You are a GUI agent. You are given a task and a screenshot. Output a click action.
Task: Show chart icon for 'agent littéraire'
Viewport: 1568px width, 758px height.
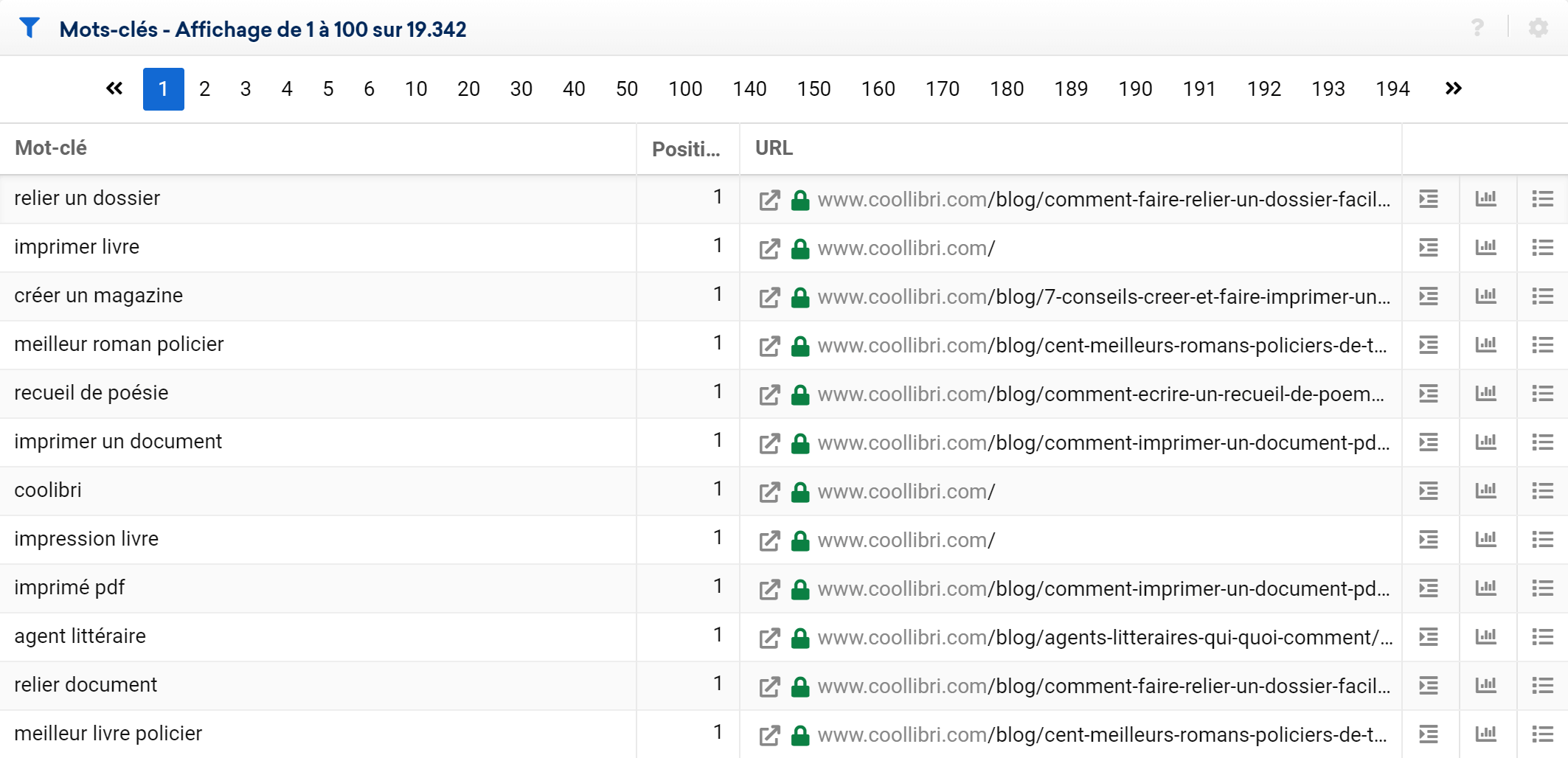click(x=1485, y=636)
